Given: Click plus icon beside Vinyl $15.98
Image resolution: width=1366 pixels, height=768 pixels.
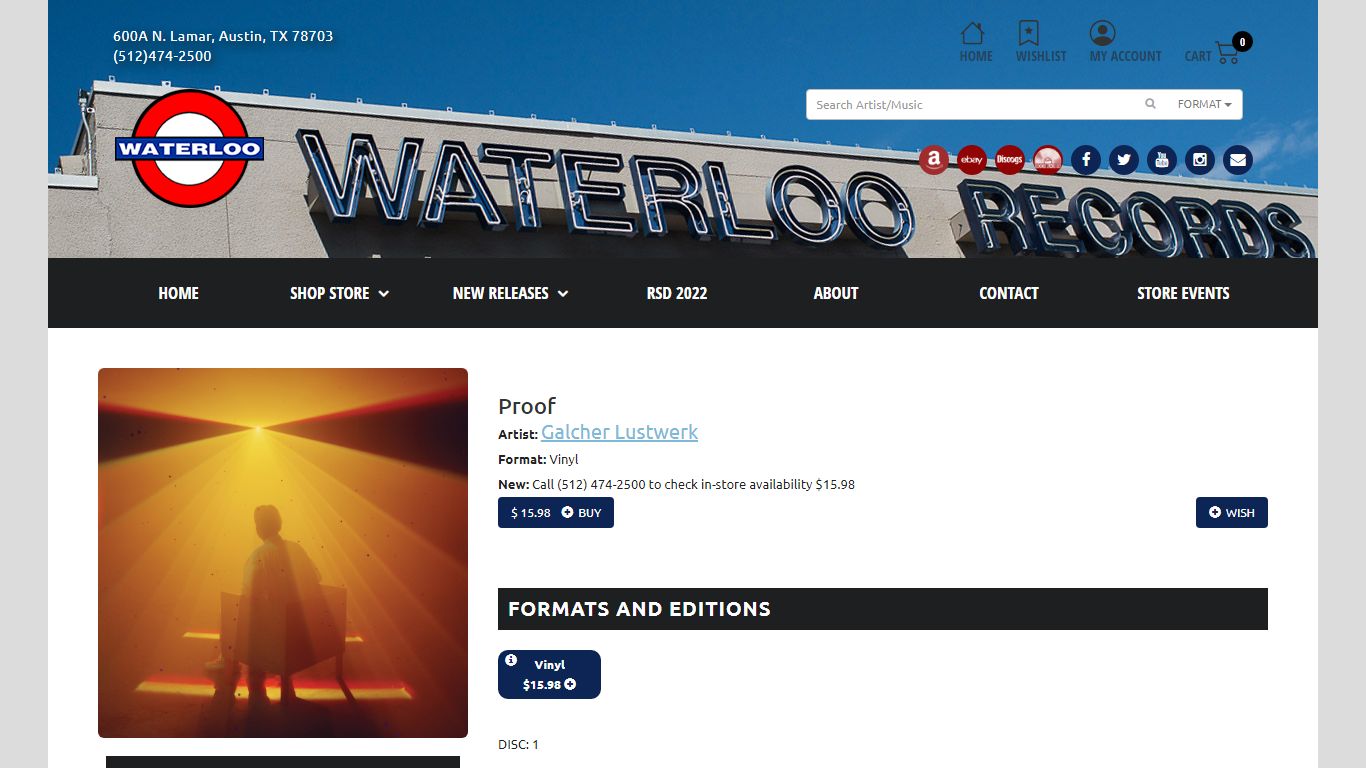Looking at the screenshot, I should pyautogui.click(x=570, y=685).
